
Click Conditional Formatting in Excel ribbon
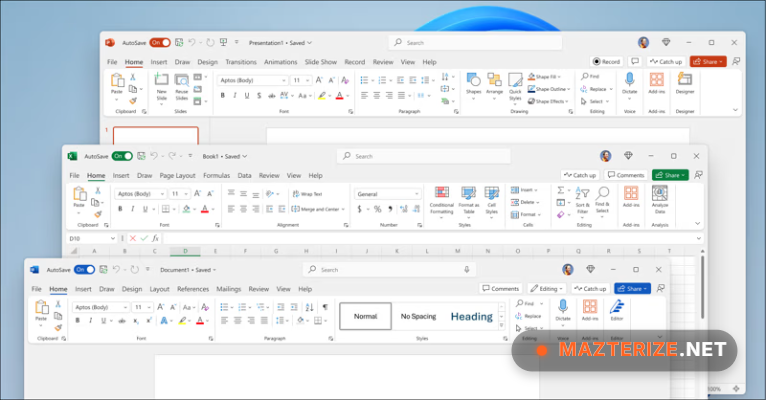click(x=442, y=200)
